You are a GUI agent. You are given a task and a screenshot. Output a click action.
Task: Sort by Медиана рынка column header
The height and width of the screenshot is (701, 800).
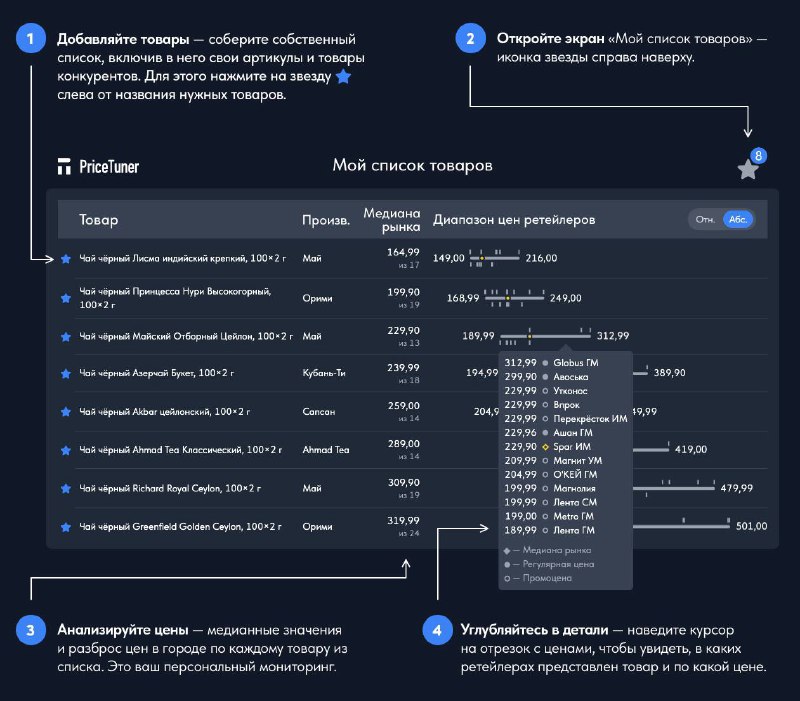(x=391, y=220)
